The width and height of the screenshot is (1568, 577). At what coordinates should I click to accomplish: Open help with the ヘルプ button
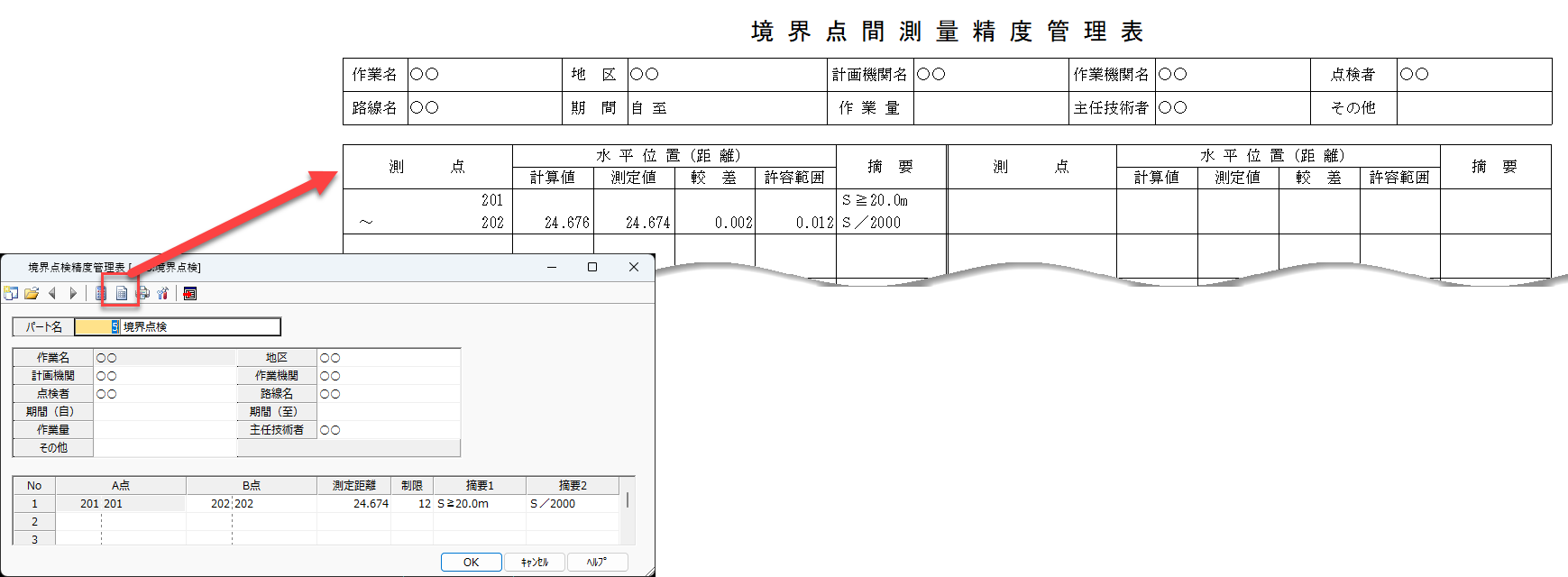click(597, 562)
